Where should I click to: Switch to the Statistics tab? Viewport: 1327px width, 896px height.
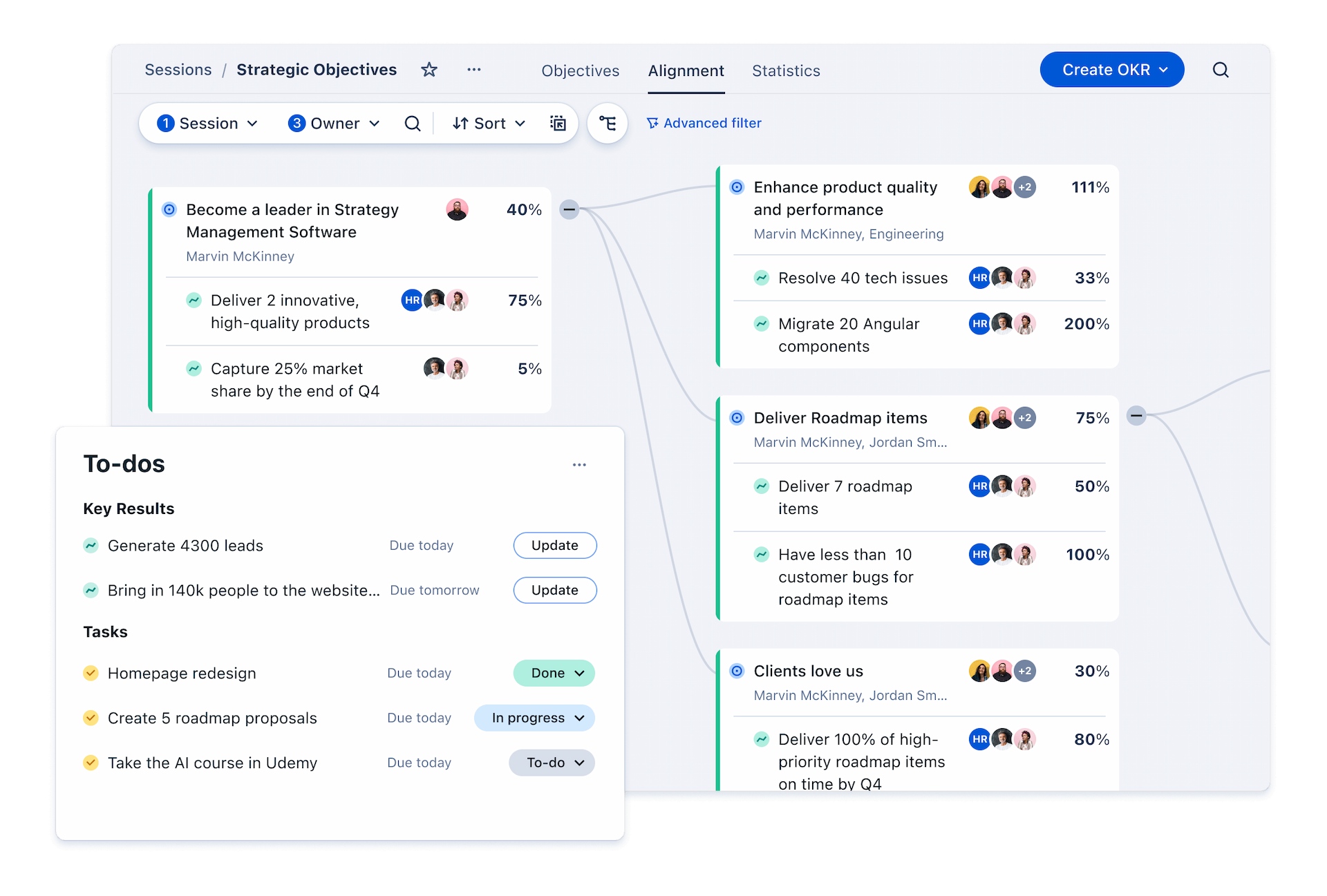click(786, 70)
